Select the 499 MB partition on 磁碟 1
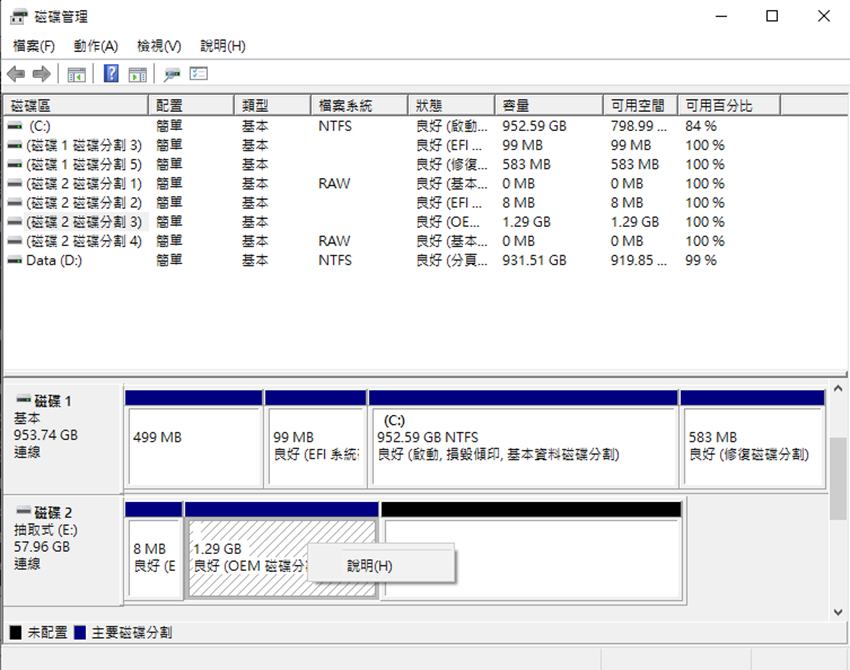 (194, 439)
